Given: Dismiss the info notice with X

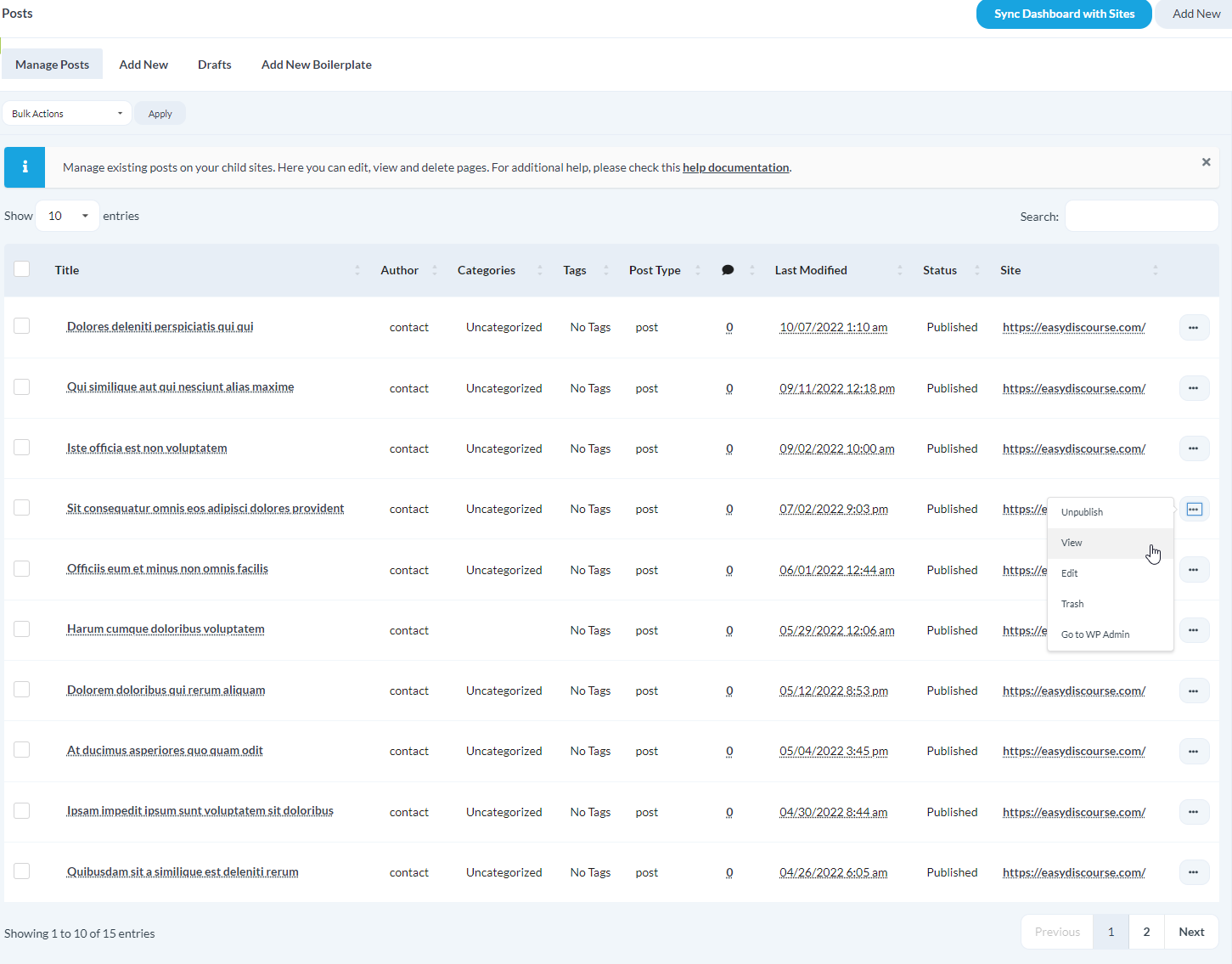Looking at the screenshot, I should click(x=1206, y=162).
